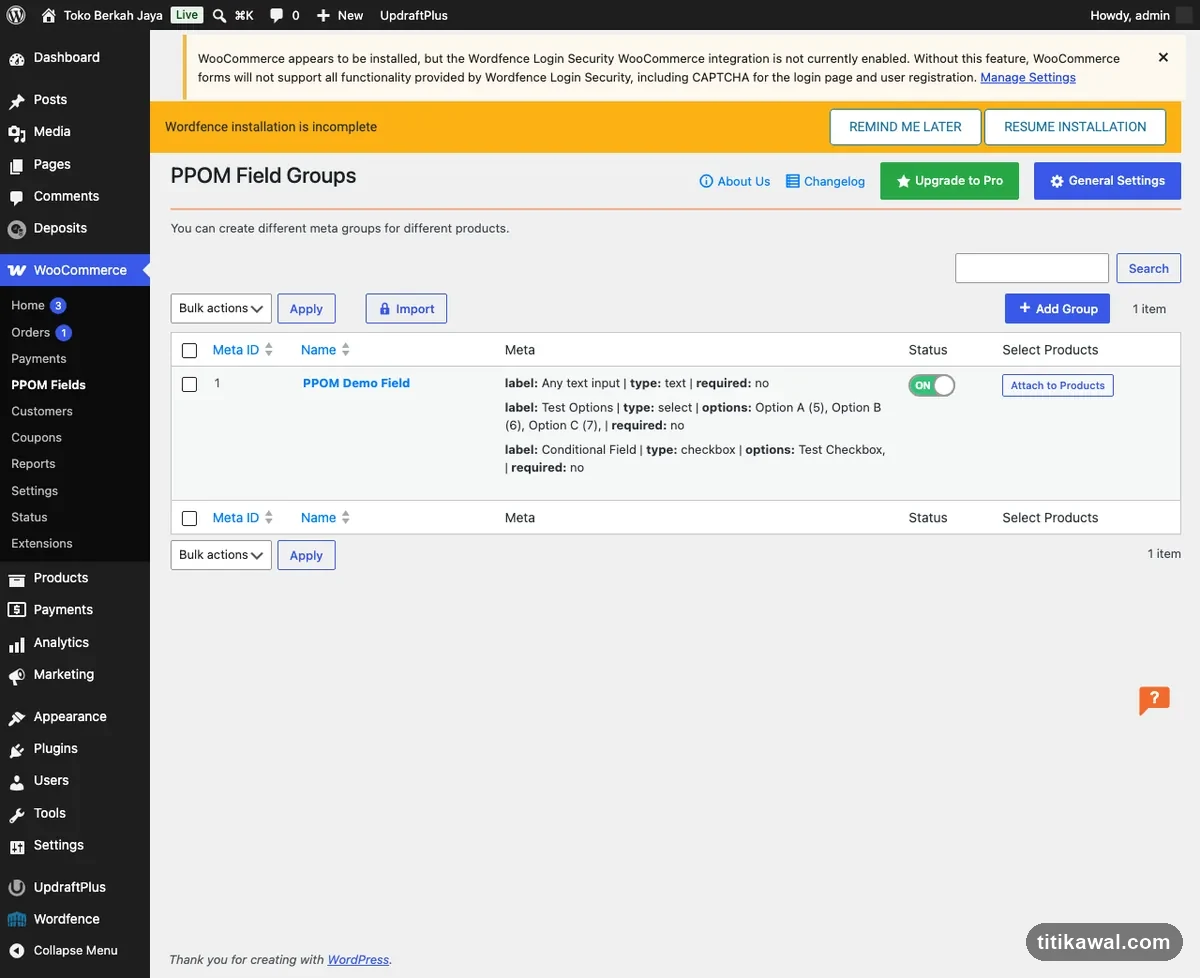
Task: Sort by Name in table footer
Action: (326, 518)
